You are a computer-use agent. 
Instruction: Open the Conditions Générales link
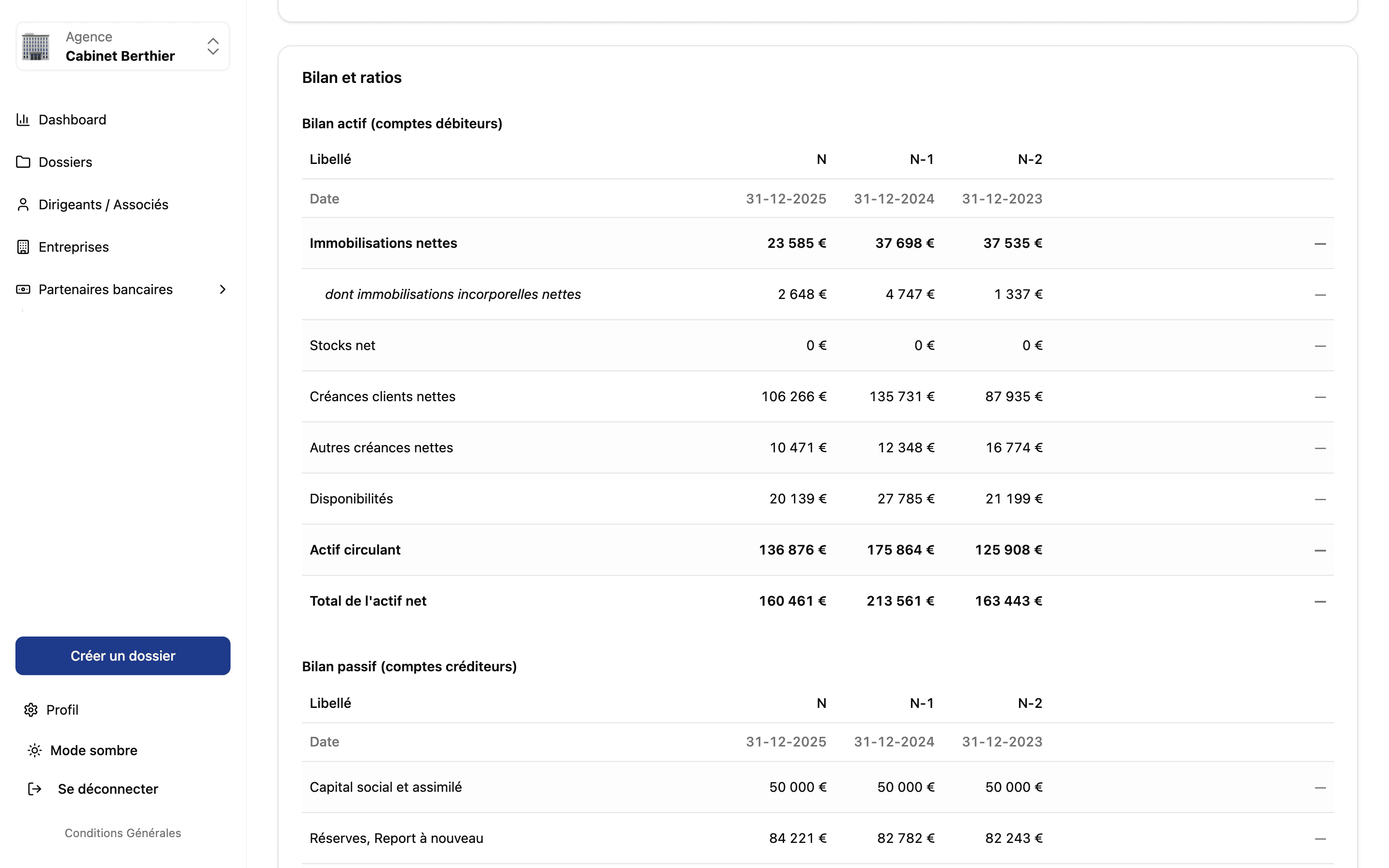[123, 833]
